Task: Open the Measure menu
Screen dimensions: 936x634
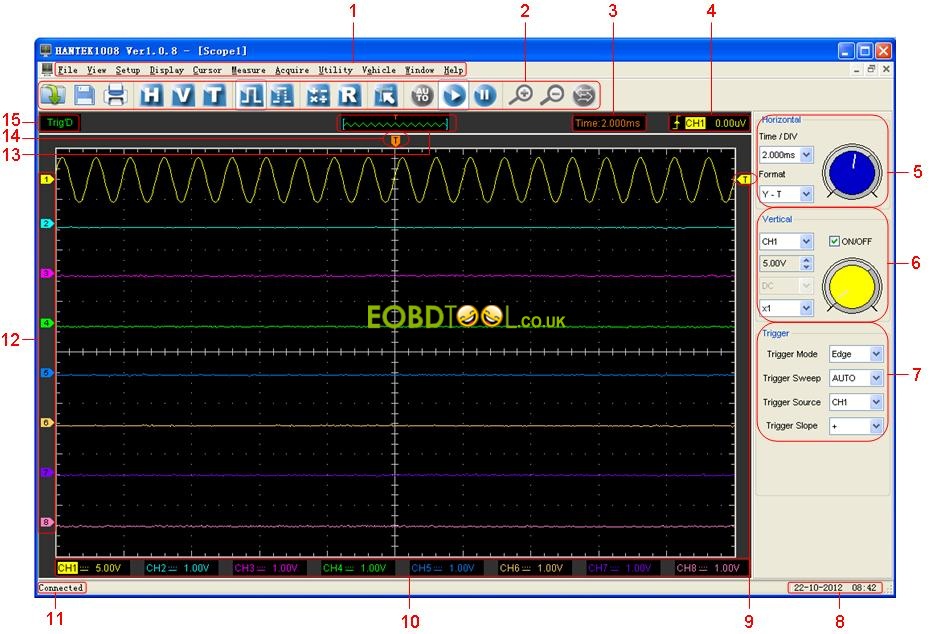Action: [248, 70]
